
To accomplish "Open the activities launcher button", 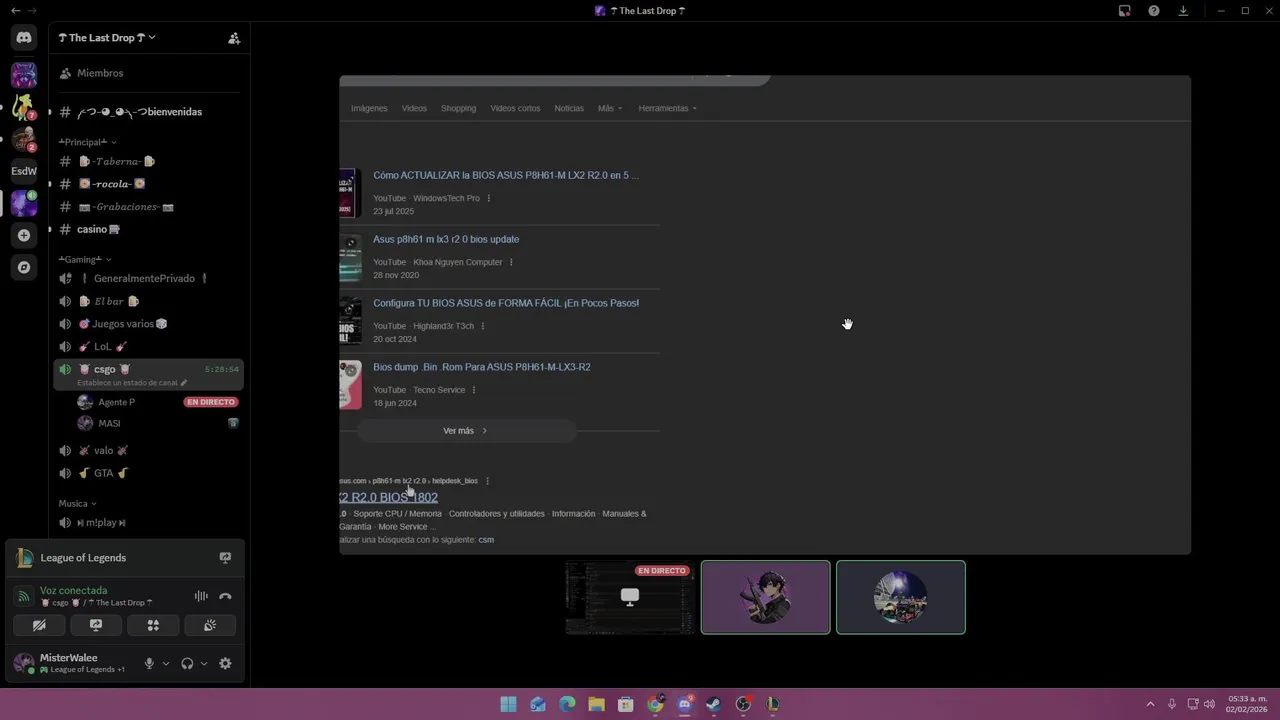I will [153, 625].
